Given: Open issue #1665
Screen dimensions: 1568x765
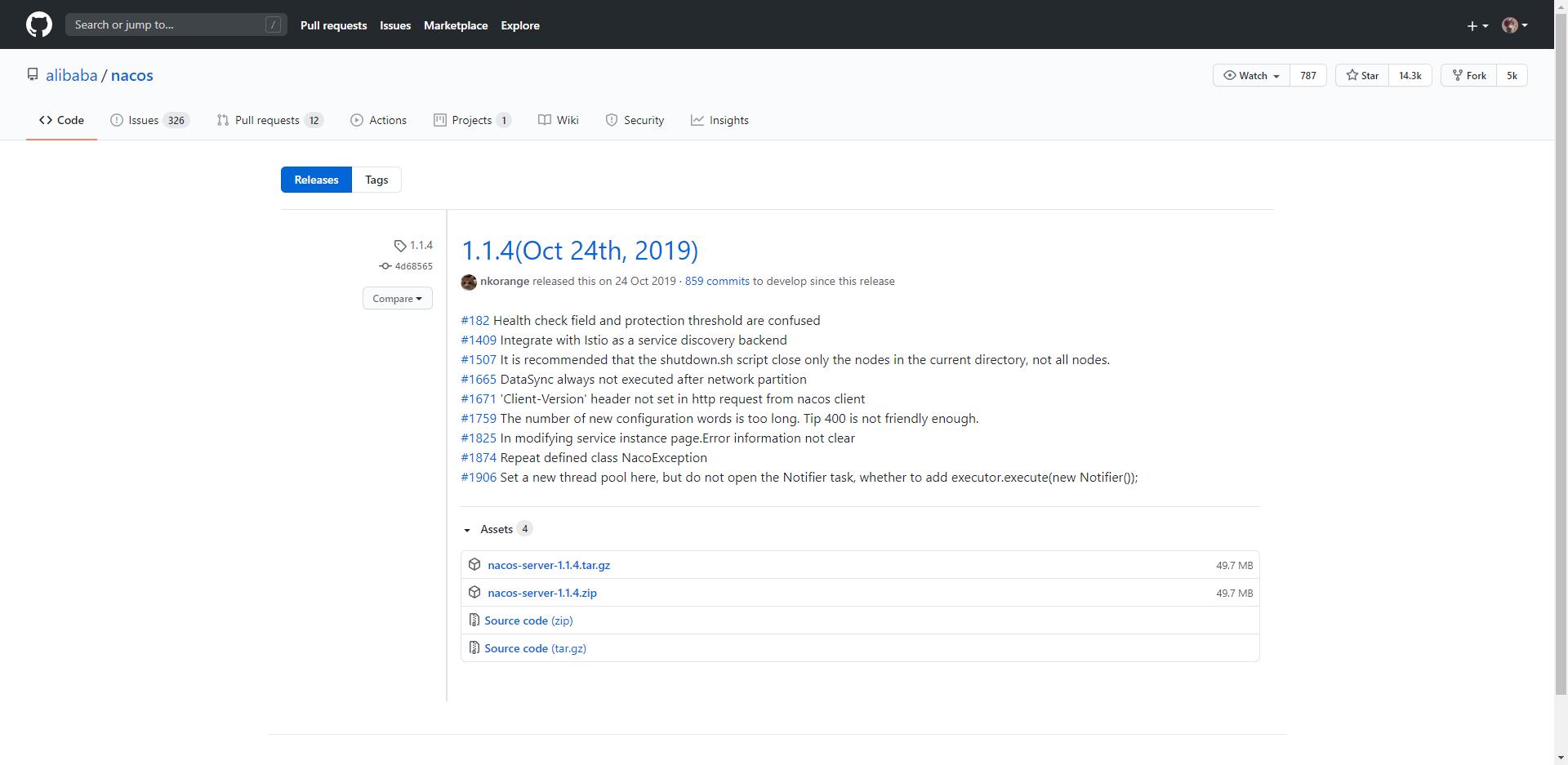Looking at the screenshot, I should pyautogui.click(x=479, y=379).
